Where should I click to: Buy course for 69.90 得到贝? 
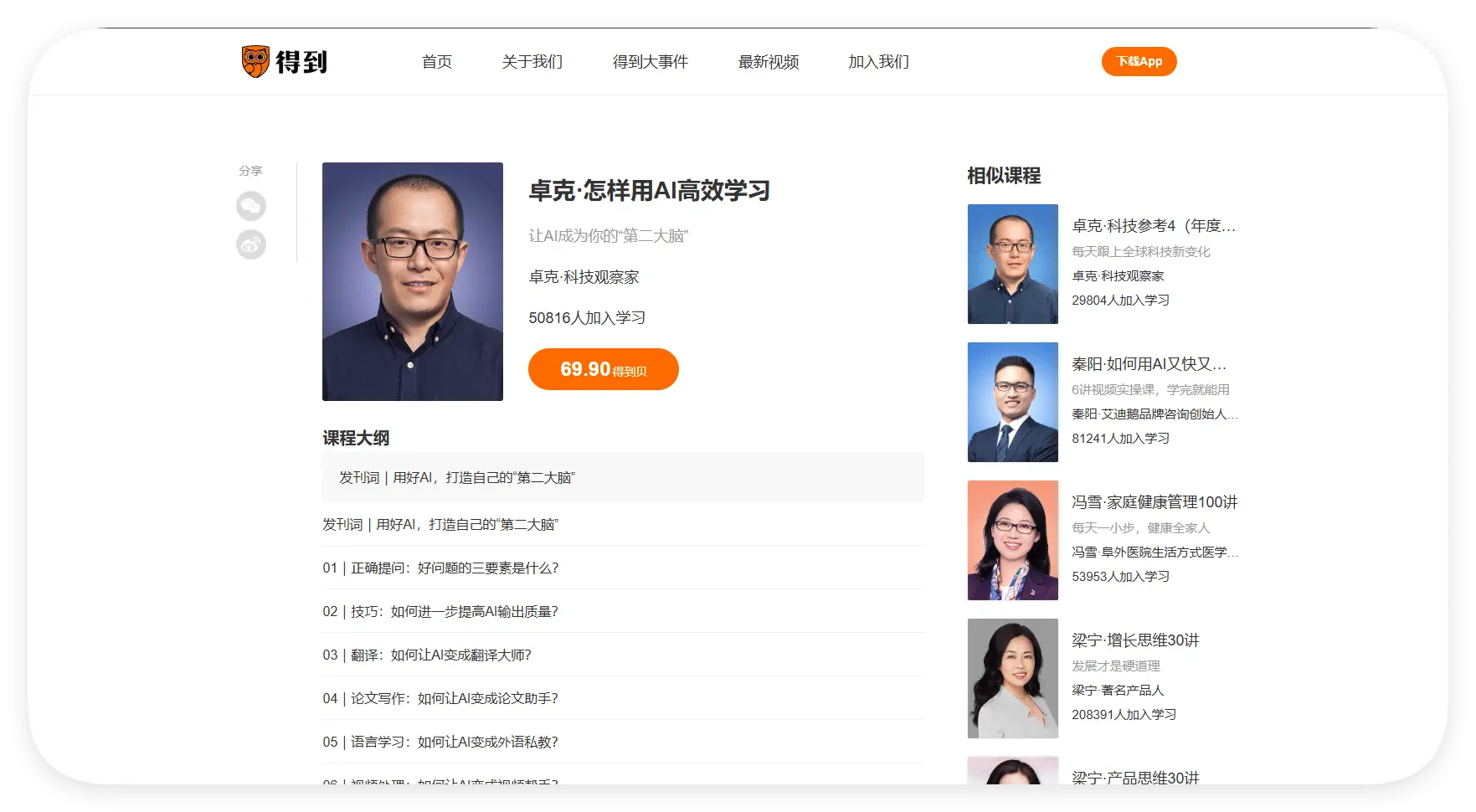click(604, 369)
